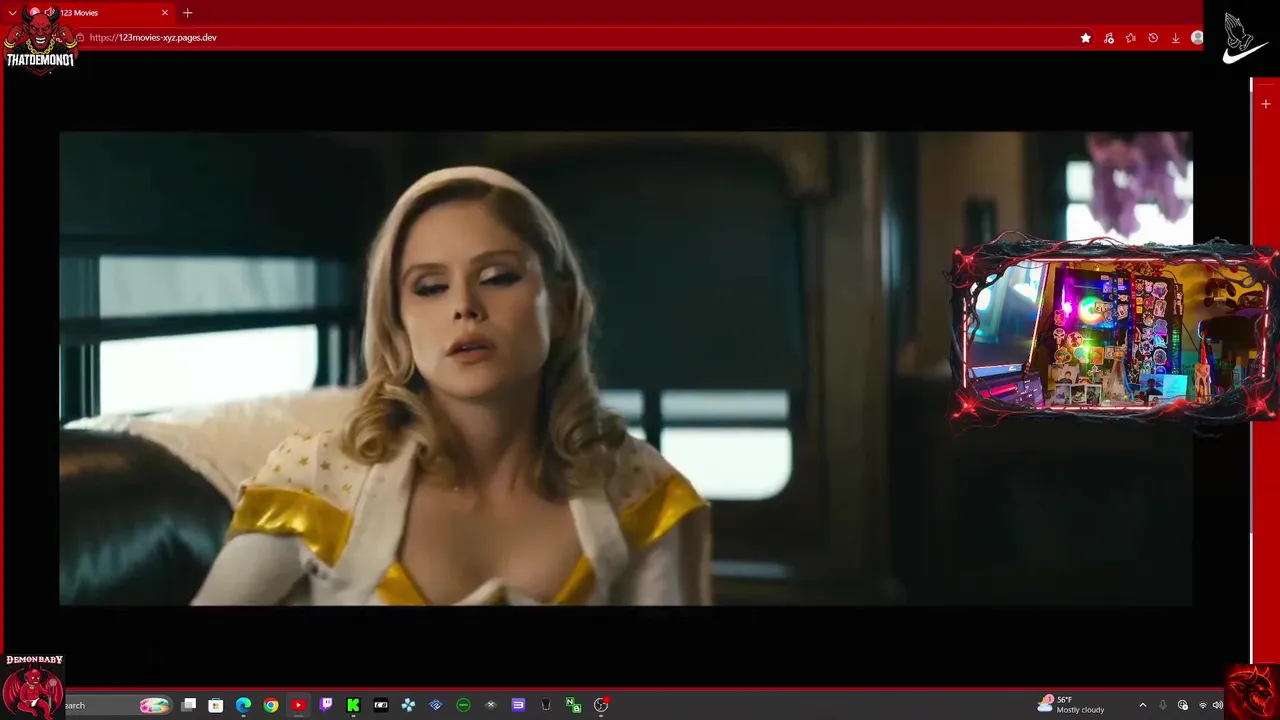Open the green circle taskbar app

pyautogui.click(x=463, y=705)
